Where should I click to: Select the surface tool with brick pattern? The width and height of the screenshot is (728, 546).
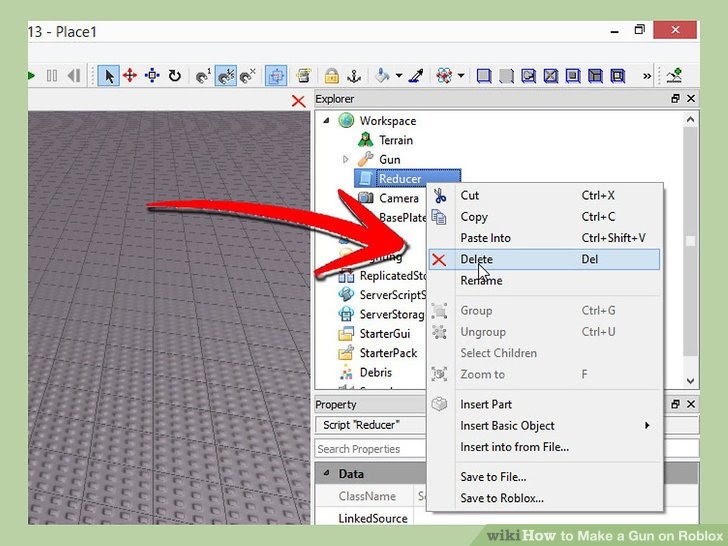tap(595, 76)
